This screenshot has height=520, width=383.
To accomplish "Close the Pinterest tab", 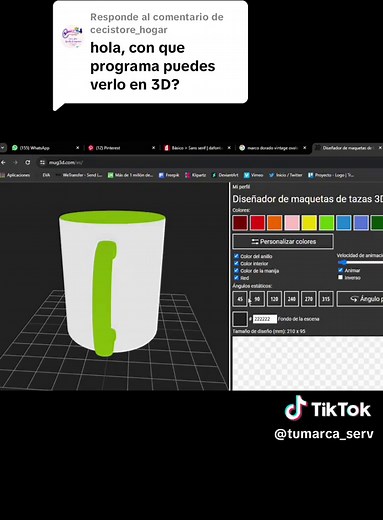I will (x=153, y=148).
